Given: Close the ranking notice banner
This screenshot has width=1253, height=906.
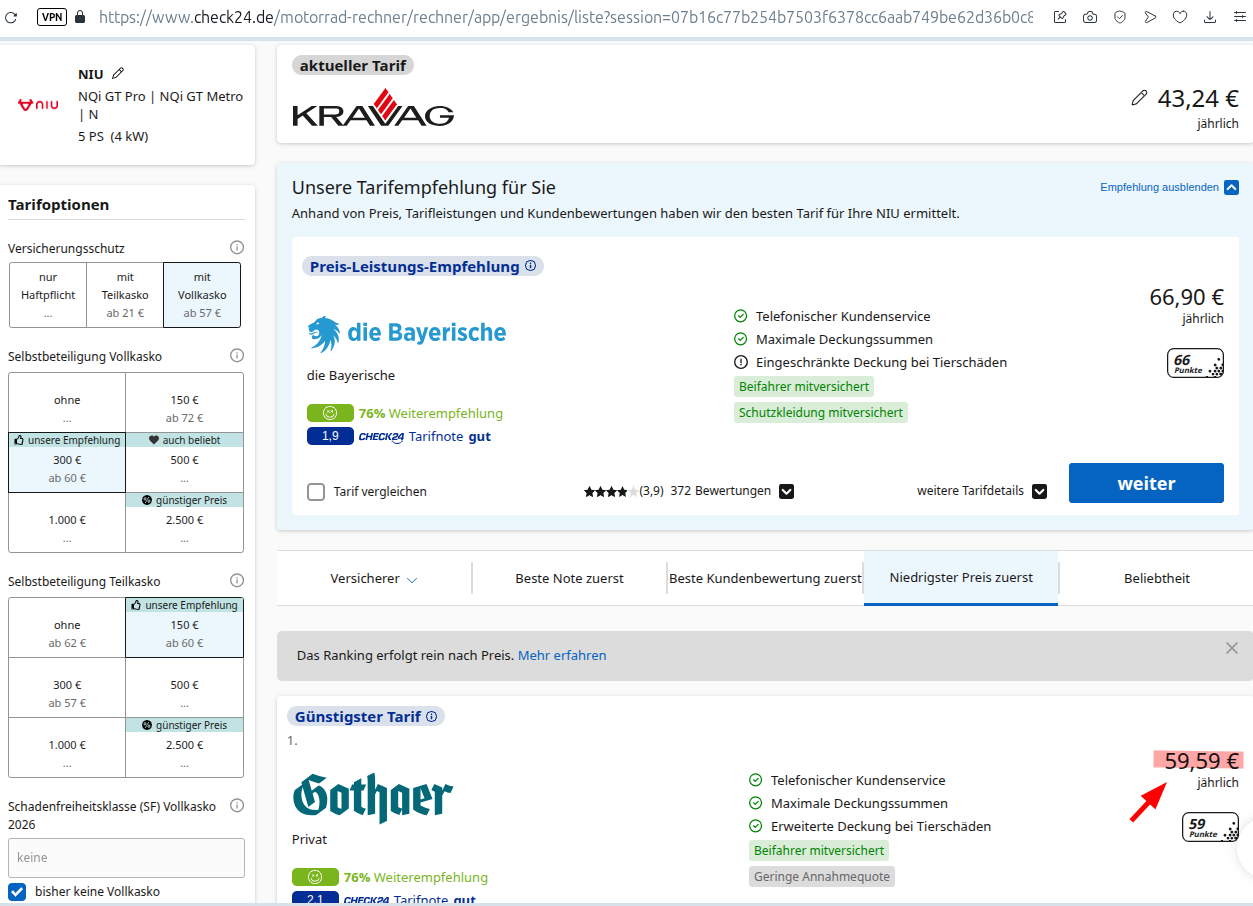Looking at the screenshot, I should tap(1231, 648).
